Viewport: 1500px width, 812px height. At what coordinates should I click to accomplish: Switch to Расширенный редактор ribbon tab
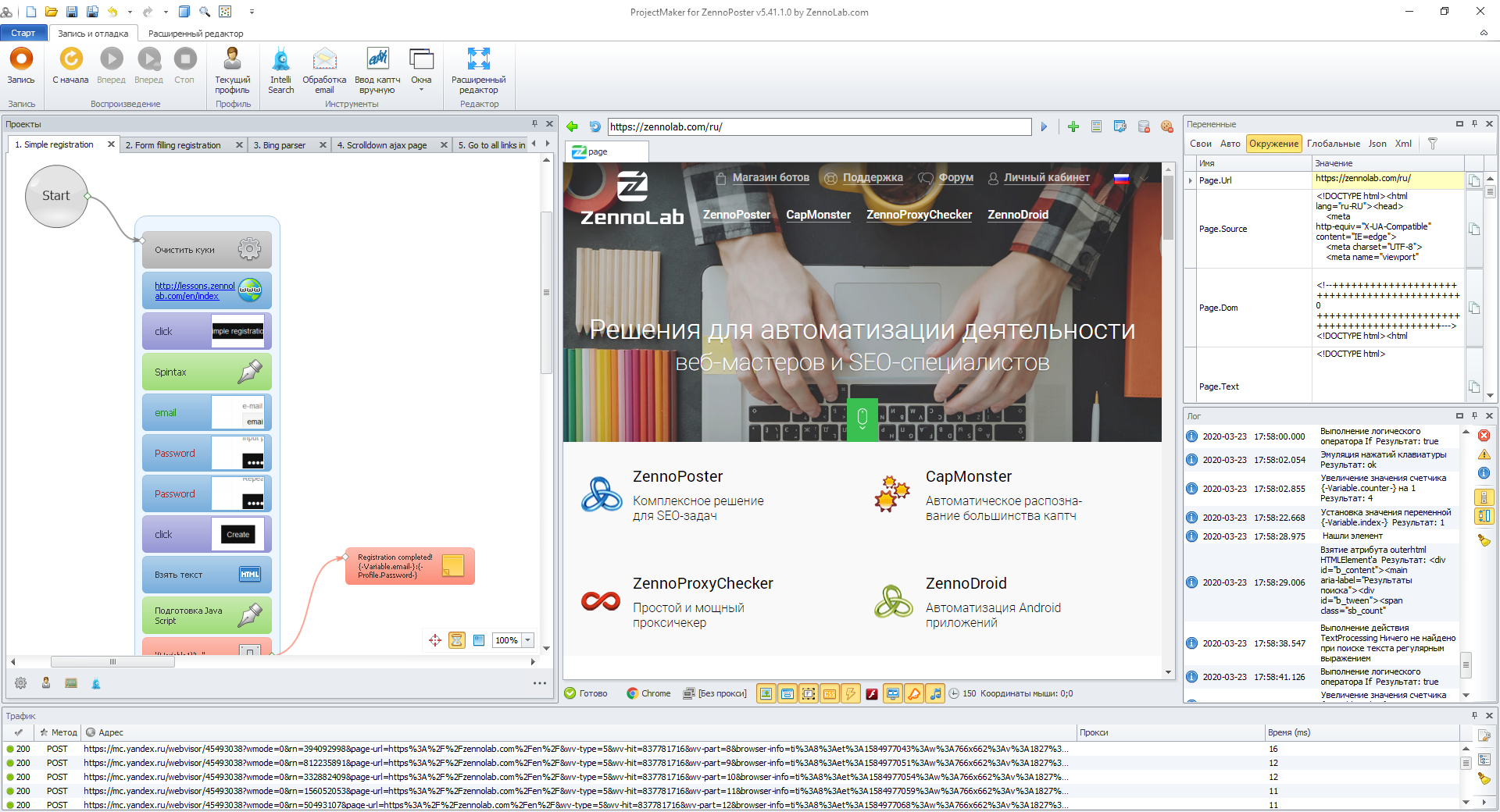195,34
